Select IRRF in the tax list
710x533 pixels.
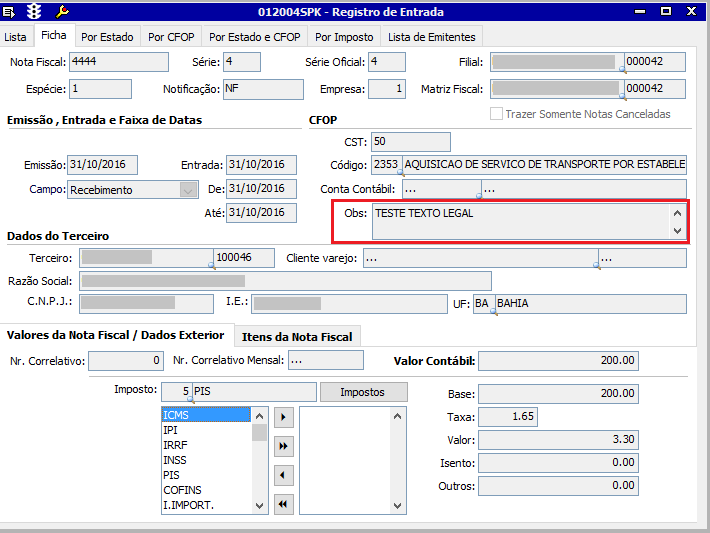(206, 445)
